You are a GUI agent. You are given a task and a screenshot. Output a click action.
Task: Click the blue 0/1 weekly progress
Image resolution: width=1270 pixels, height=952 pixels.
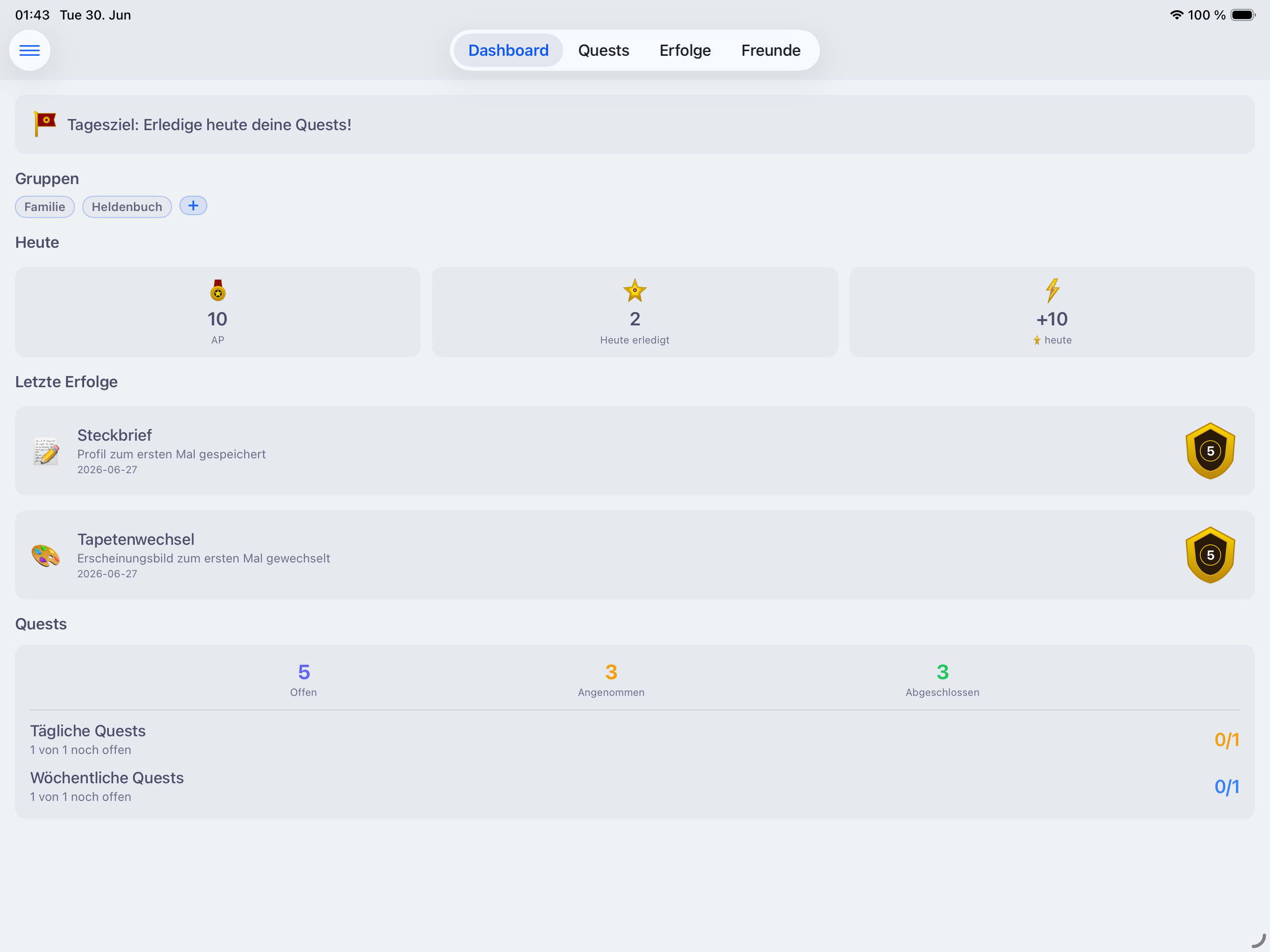(1226, 787)
